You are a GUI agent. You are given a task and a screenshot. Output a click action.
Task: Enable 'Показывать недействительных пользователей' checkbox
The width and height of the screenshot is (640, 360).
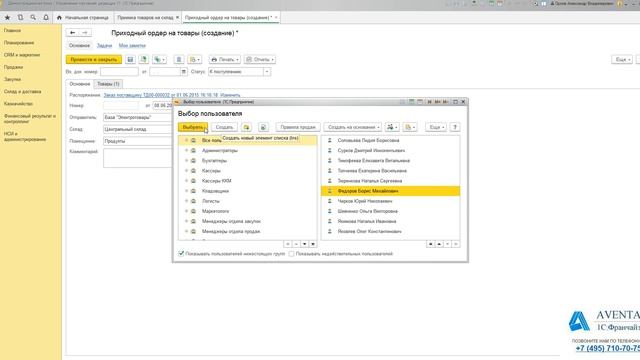[x=291, y=254]
